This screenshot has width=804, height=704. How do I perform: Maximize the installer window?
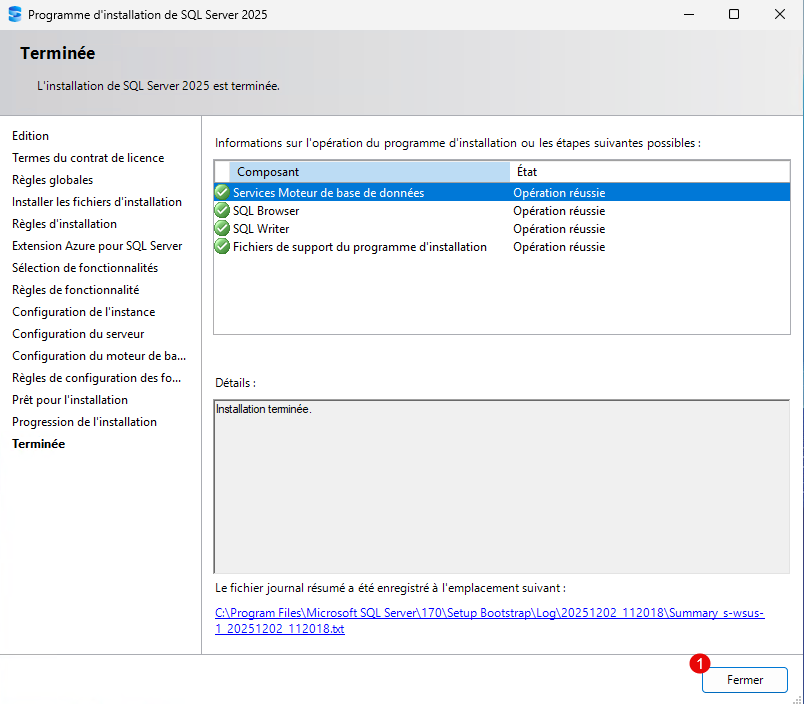pyautogui.click(x=734, y=14)
